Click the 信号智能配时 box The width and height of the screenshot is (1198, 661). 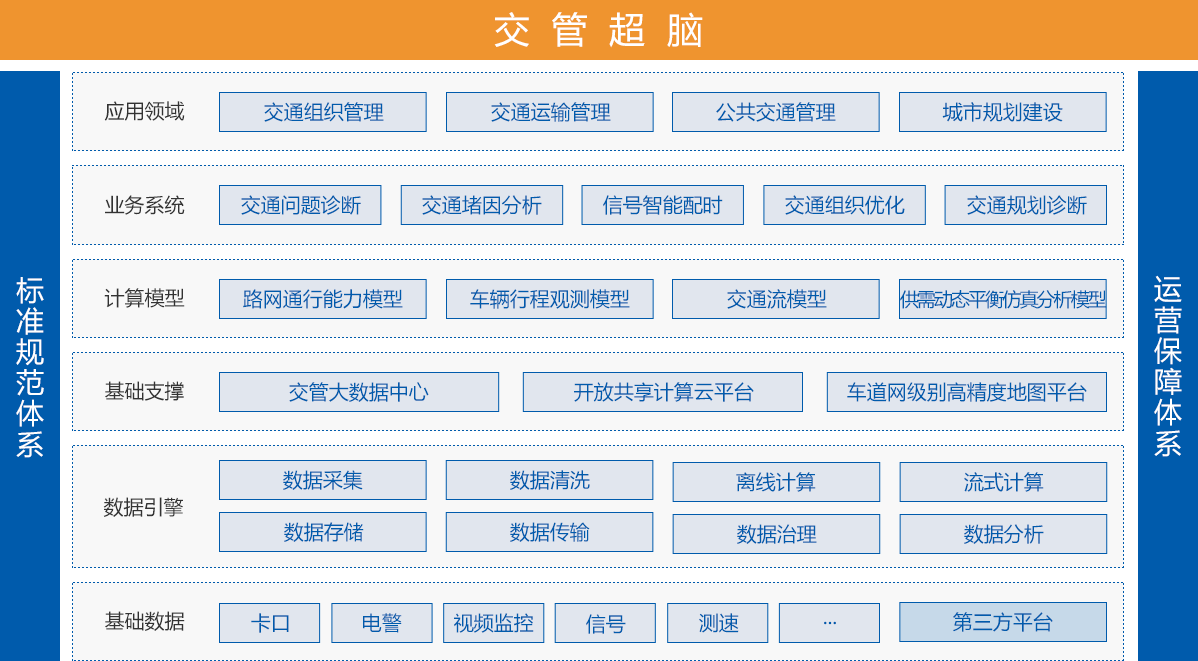[662, 205]
